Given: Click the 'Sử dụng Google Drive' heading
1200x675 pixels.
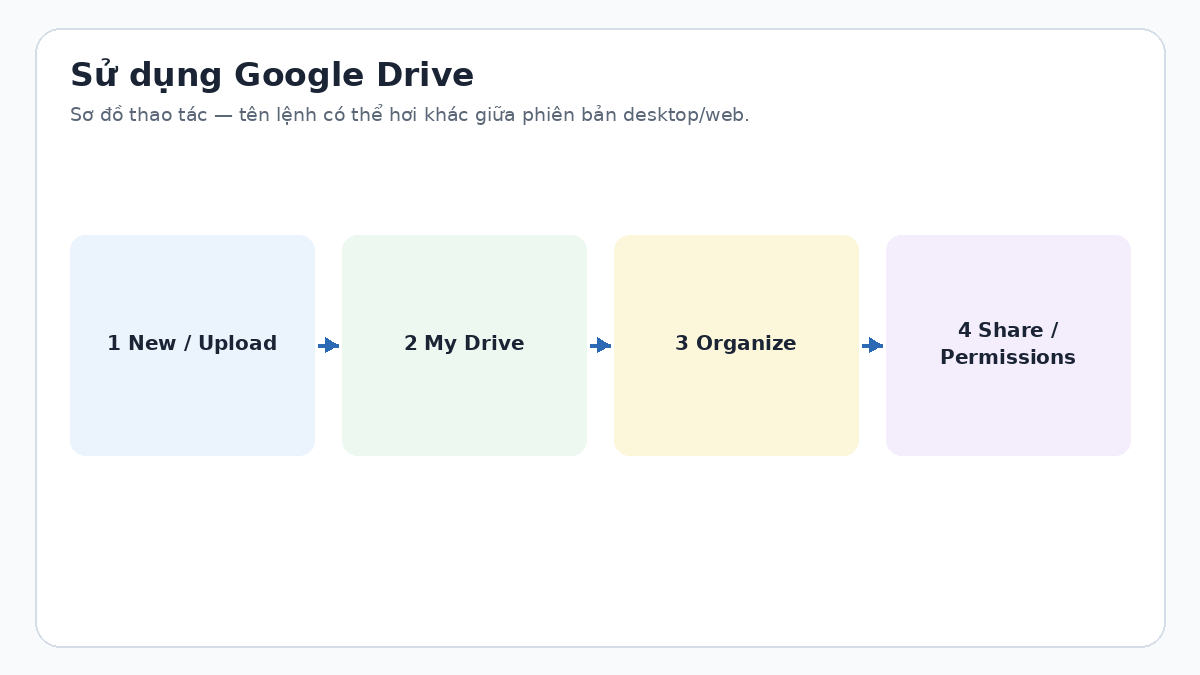Looking at the screenshot, I should pyautogui.click(x=272, y=76).
